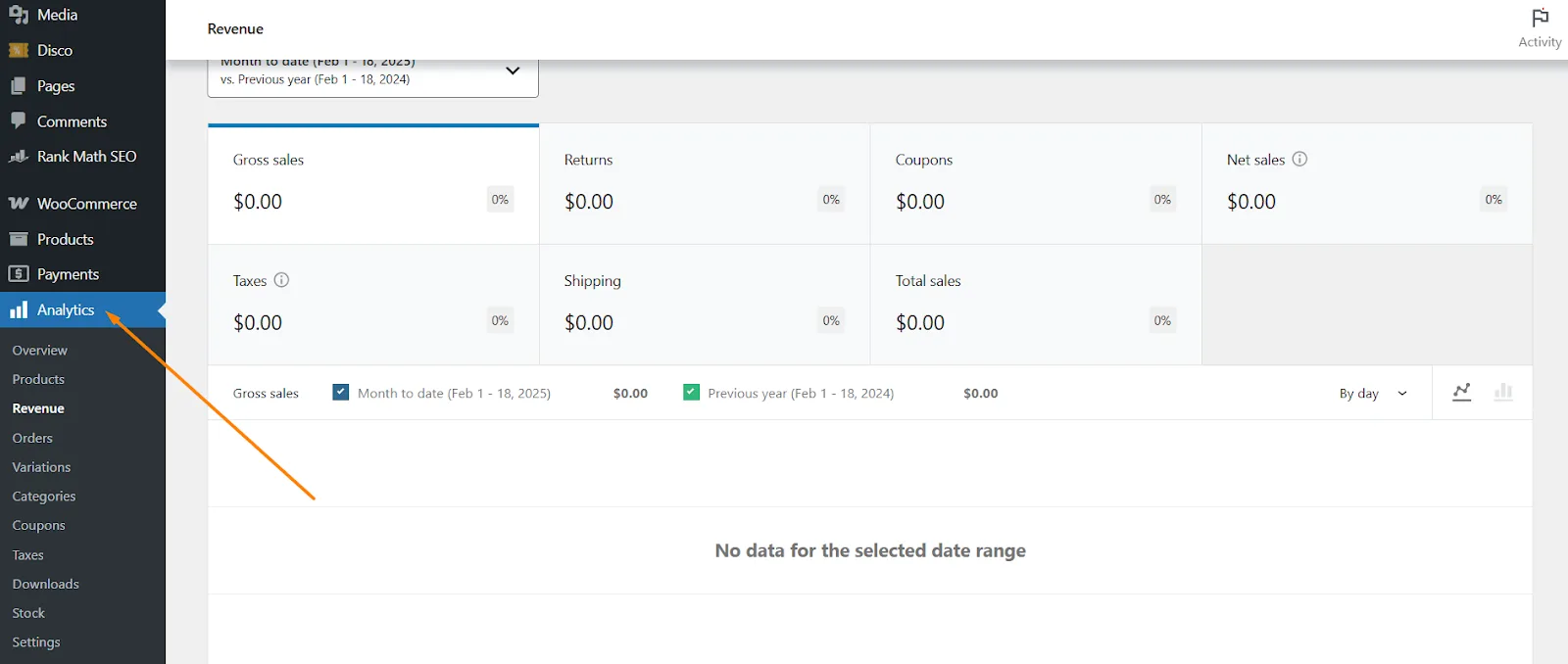Click the Revenue page heading
Screen dimensions: 1568x664
coord(235,28)
